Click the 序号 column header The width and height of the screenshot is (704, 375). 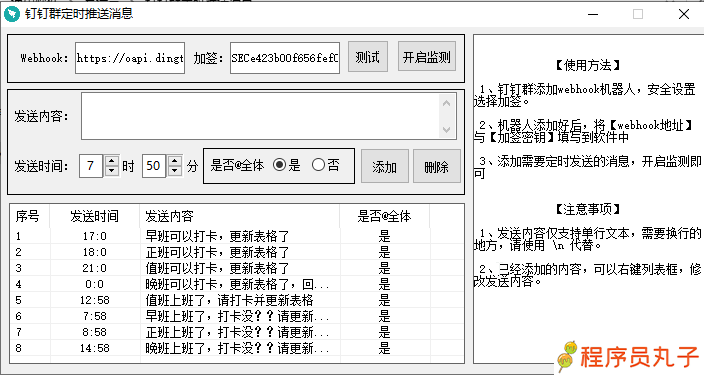[x=30, y=216]
